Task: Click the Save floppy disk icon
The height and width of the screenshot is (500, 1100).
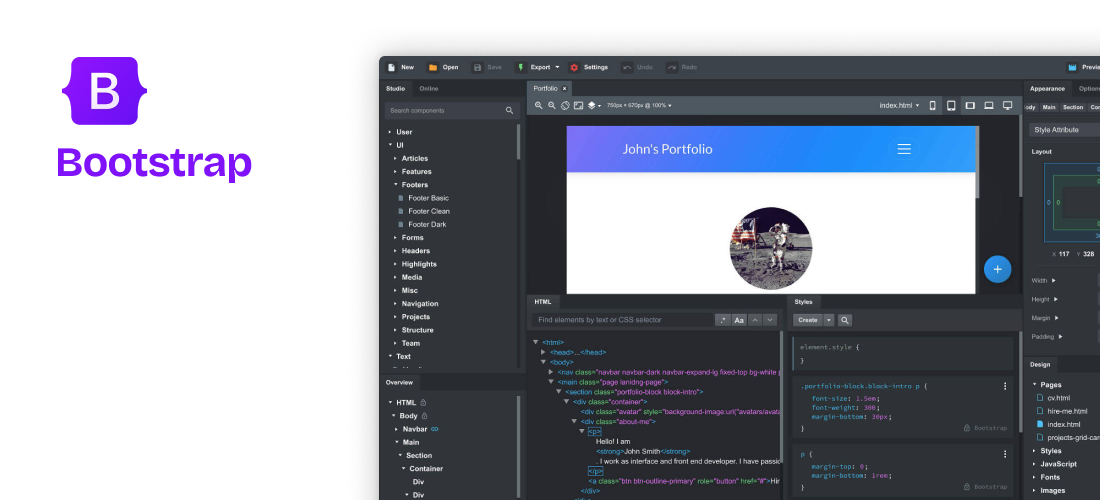Action: pos(478,67)
